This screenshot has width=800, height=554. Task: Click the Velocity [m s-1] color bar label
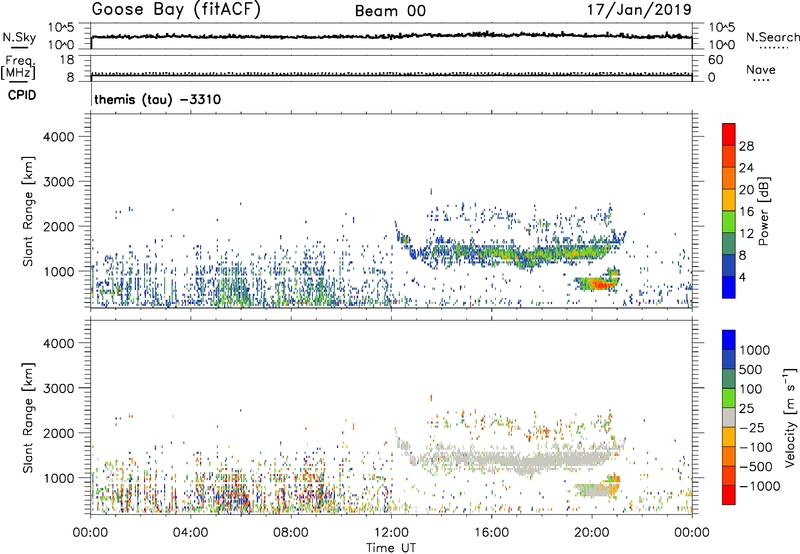(x=790, y=418)
